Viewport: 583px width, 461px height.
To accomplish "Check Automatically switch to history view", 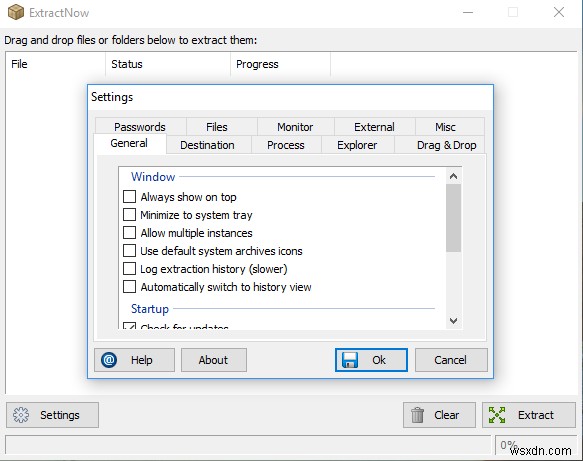I will pyautogui.click(x=129, y=287).
